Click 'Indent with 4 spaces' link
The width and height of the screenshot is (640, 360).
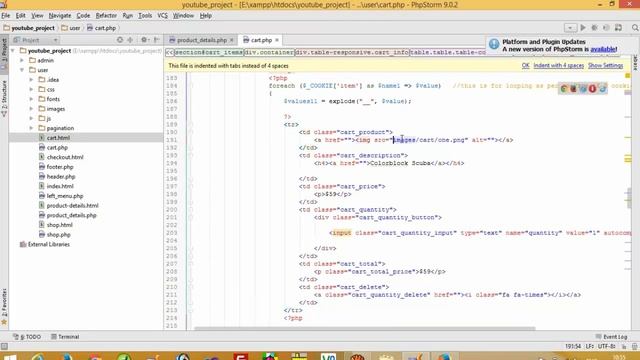click(558, 66)
